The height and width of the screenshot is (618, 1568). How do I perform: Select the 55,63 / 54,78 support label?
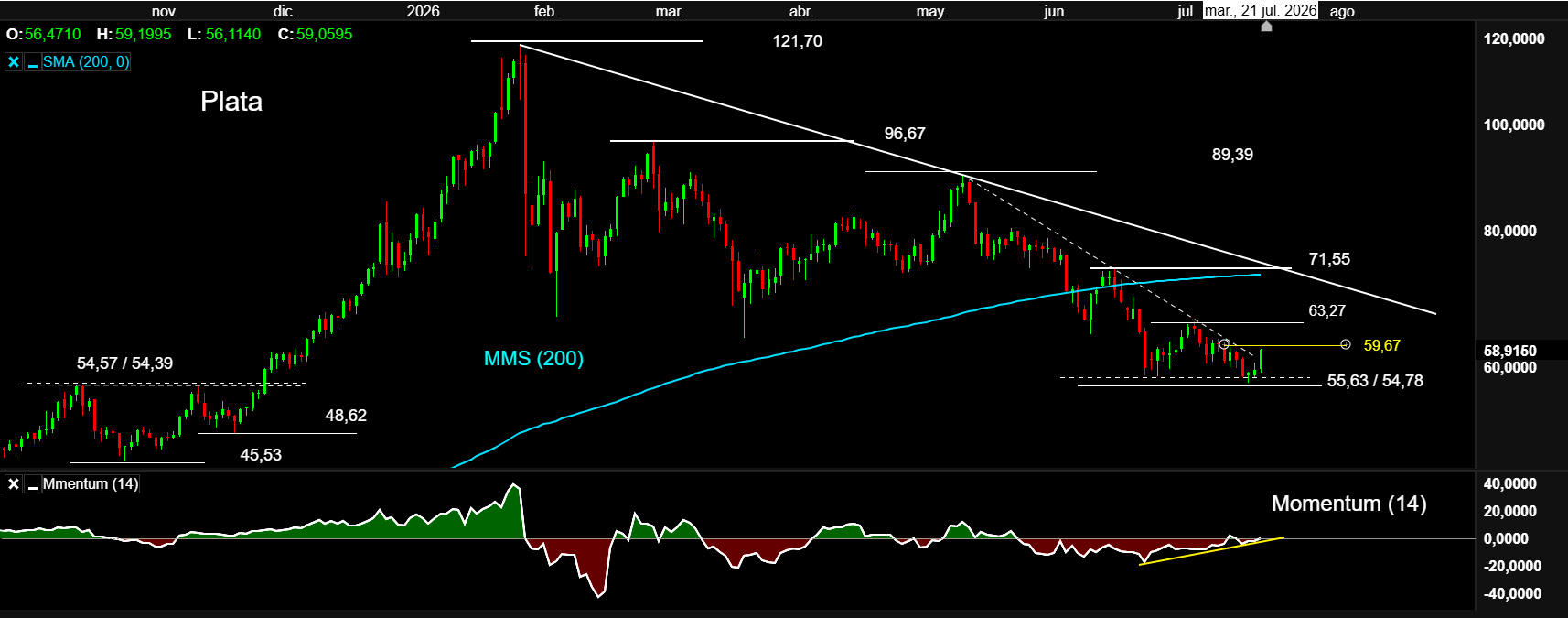[x=1375, y=381]
